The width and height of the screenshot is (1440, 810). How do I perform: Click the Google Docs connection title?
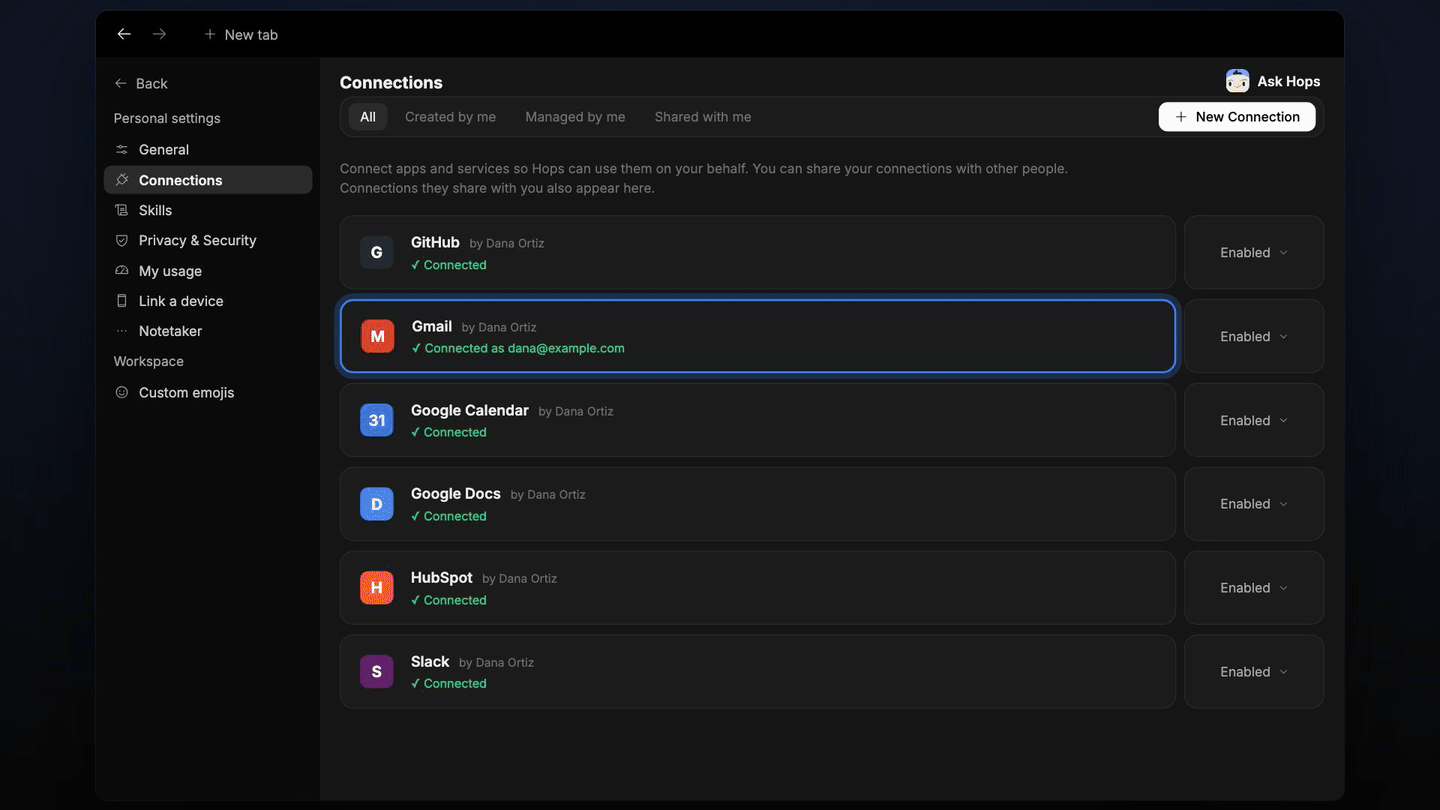point(455,494)
